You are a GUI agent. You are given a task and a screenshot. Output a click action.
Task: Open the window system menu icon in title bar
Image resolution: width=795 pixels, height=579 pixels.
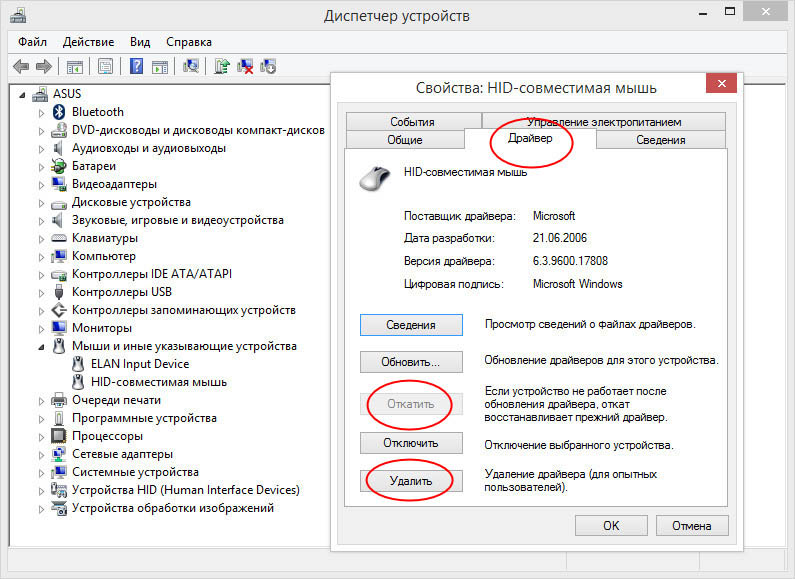[x=18, y=15]
